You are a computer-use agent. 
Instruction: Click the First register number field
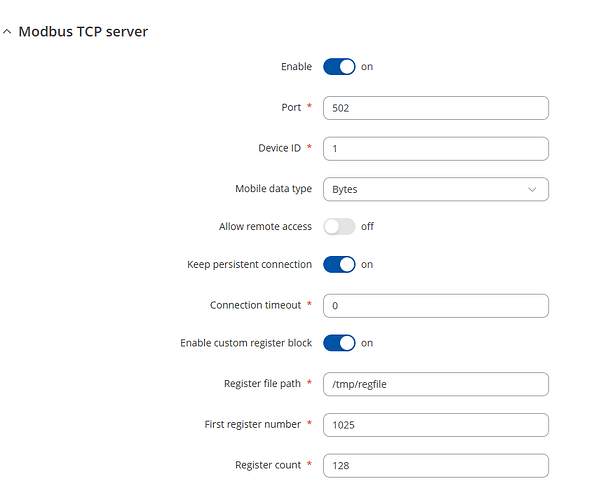pyautogui.click(x=435, y=424)
